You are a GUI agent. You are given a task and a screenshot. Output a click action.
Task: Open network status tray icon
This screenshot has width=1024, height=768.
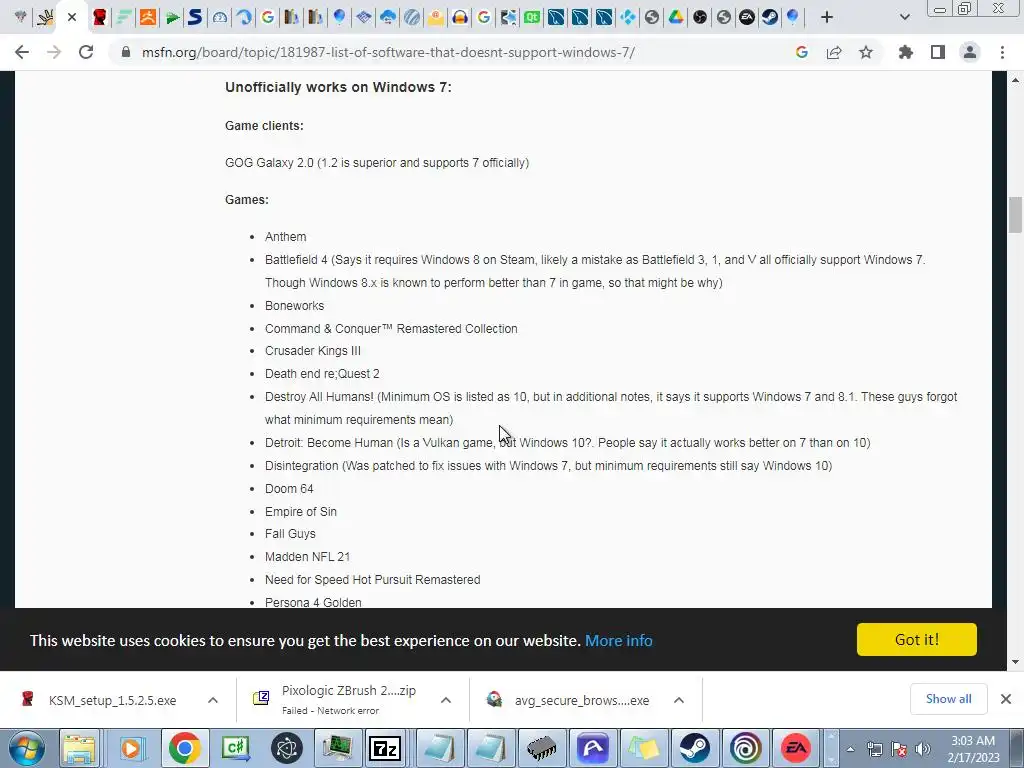[x=874, y=749]
